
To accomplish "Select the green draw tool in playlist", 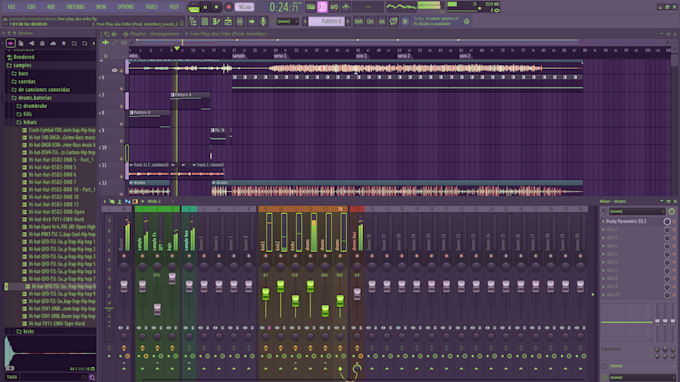I will [105, 42].
